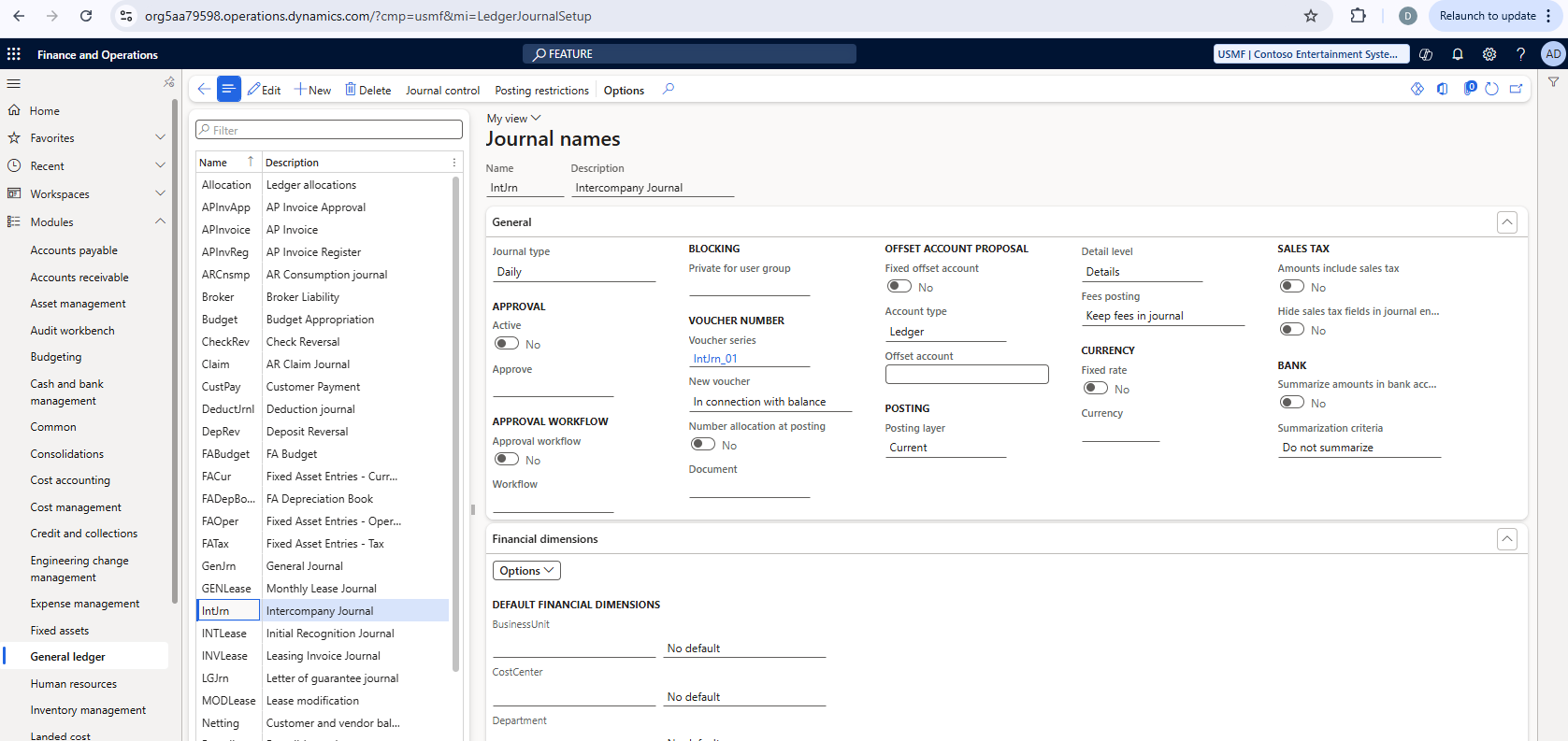Open the app launcher waffle menu
The height and width of the screenshot is (741, 1568).
(14, 54)
